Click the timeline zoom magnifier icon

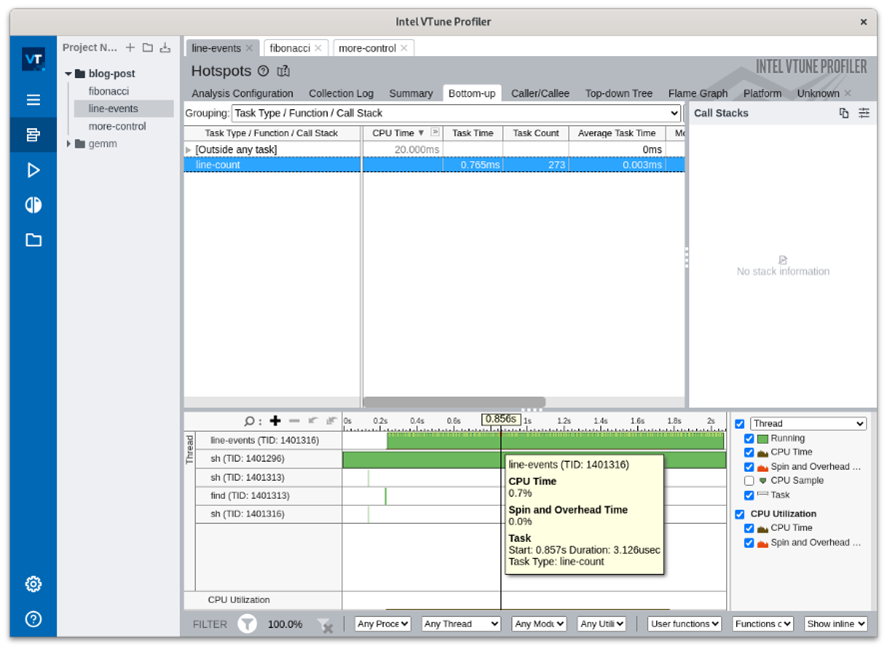249,421
